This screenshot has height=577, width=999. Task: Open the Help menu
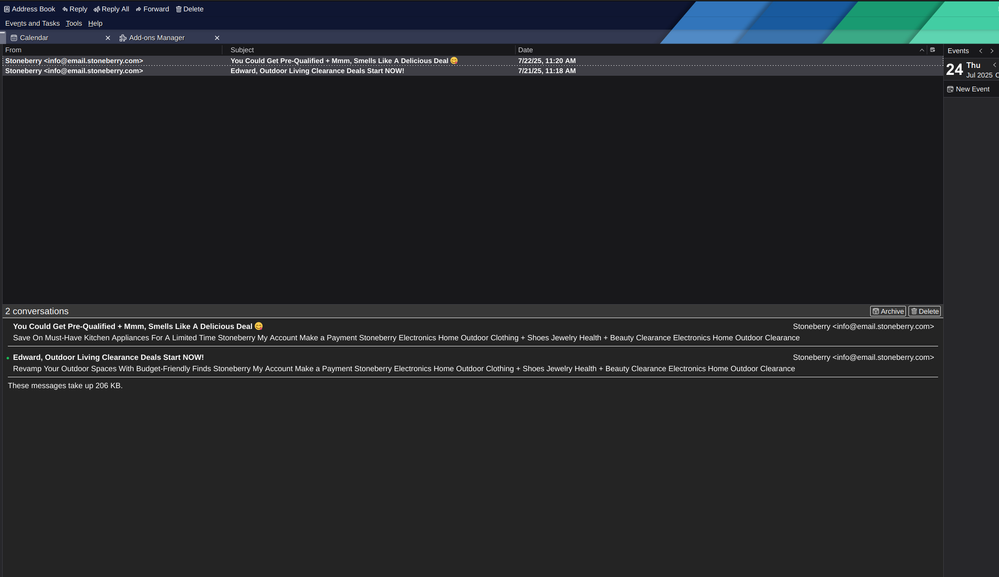pos(95,23)
